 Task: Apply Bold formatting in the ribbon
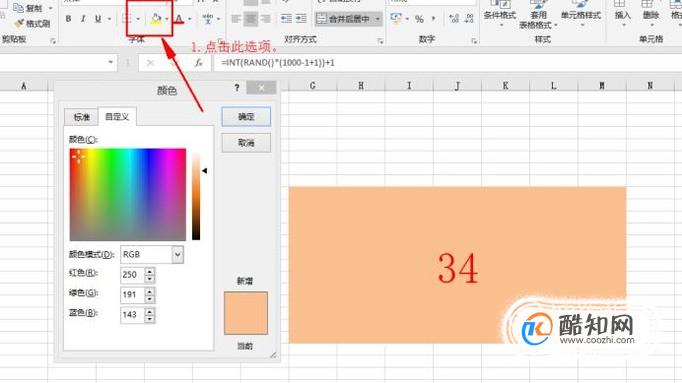(68, 19)
